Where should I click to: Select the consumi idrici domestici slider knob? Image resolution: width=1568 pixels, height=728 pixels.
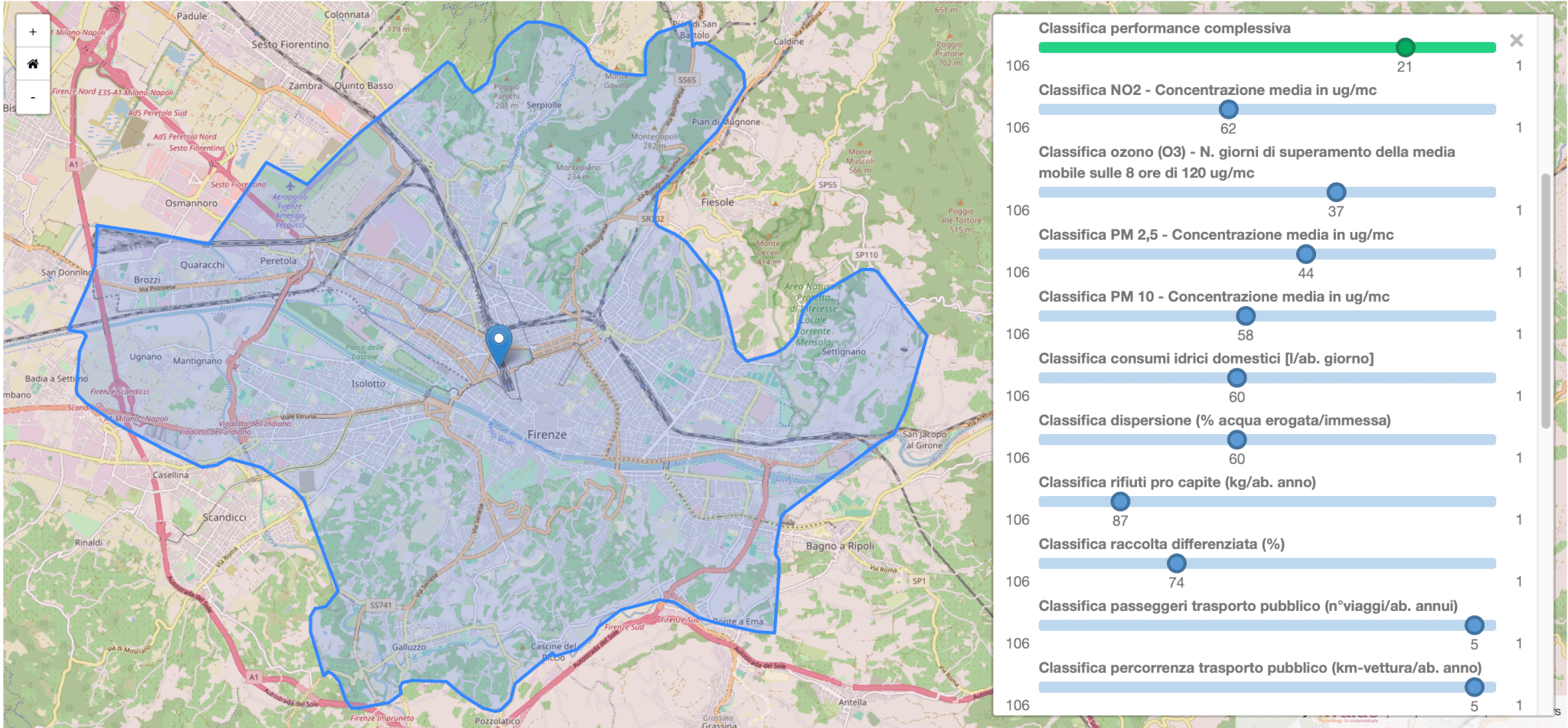pyautogui.click(x=1236, y=378)
